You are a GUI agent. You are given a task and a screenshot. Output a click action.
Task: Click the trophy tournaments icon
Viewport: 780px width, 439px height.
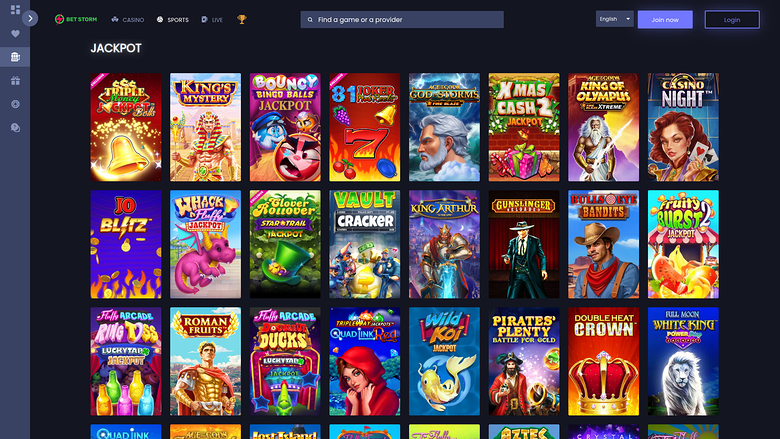coord(242,19)
